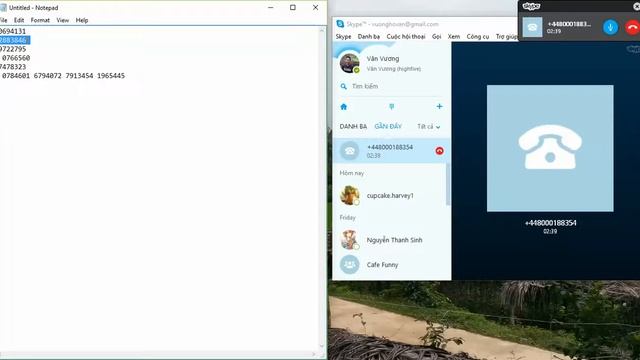The height and width of the screenshot is (360, 640).
Task: Click the phone thumbnail in the call popup
Action: (x=533, y=27)
